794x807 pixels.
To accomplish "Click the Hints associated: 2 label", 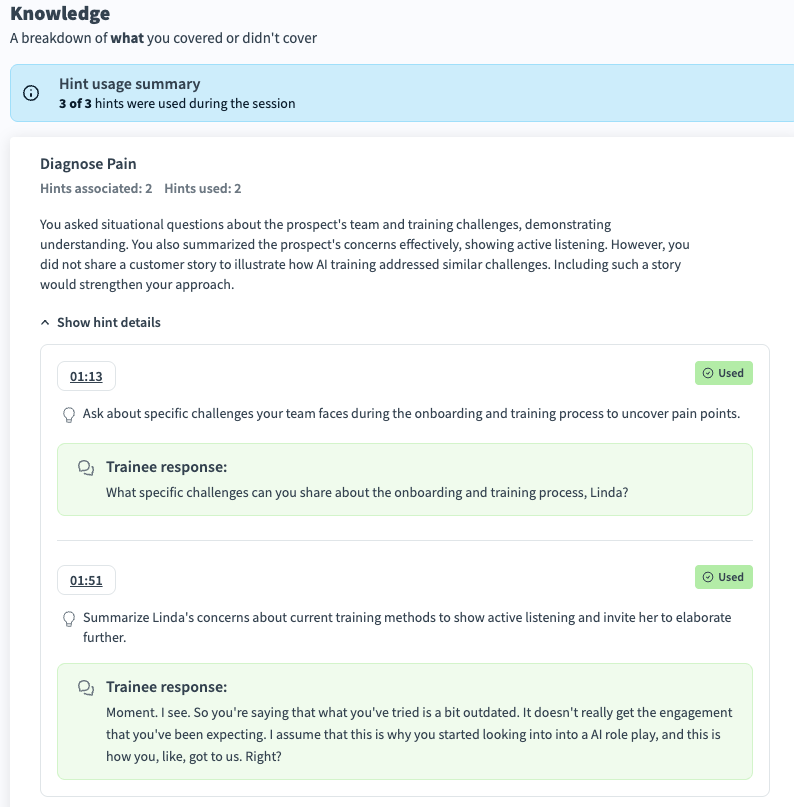I will coord(96,188).
